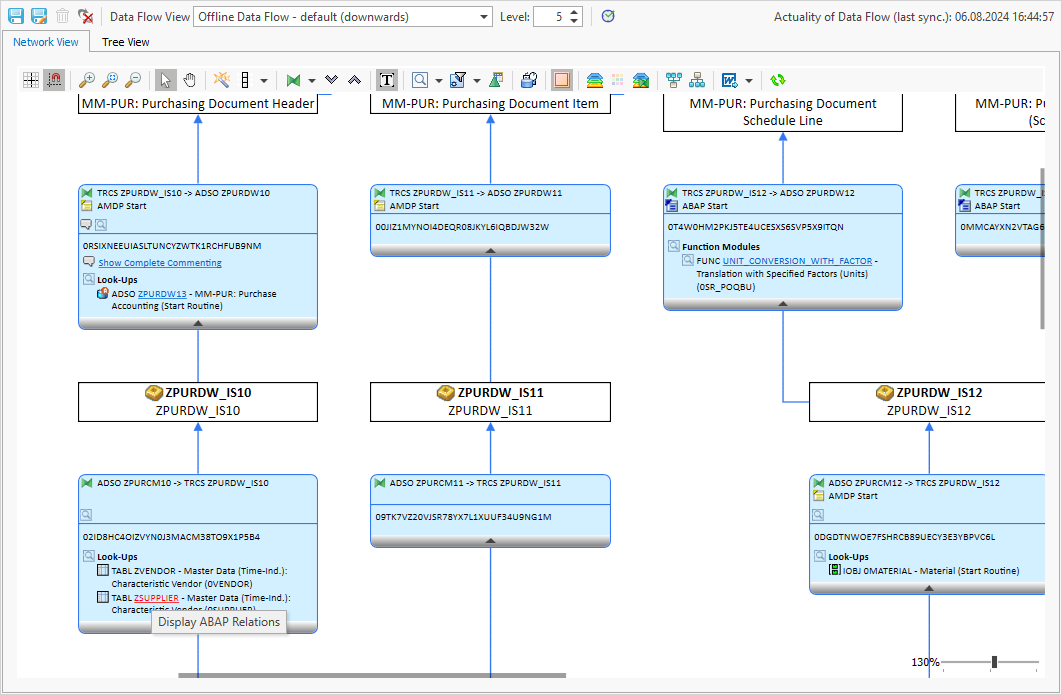
Task: Click the magic wand auto-layout icon
Action: [222, 80]
